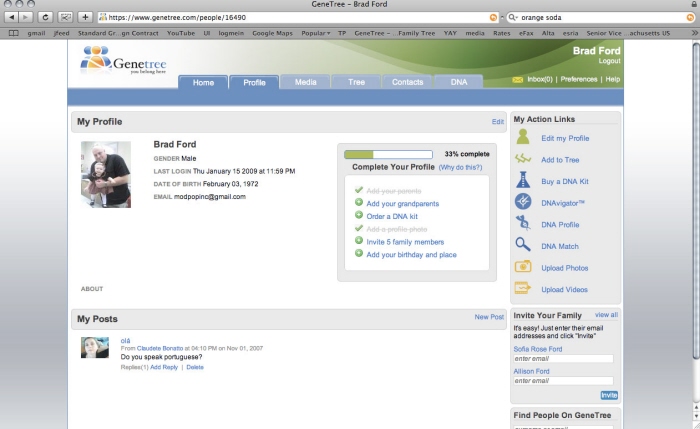The width and height of the screenshot is (700, 429).
Task: Click the Edit my Profile action link
Action: point(565,138)
